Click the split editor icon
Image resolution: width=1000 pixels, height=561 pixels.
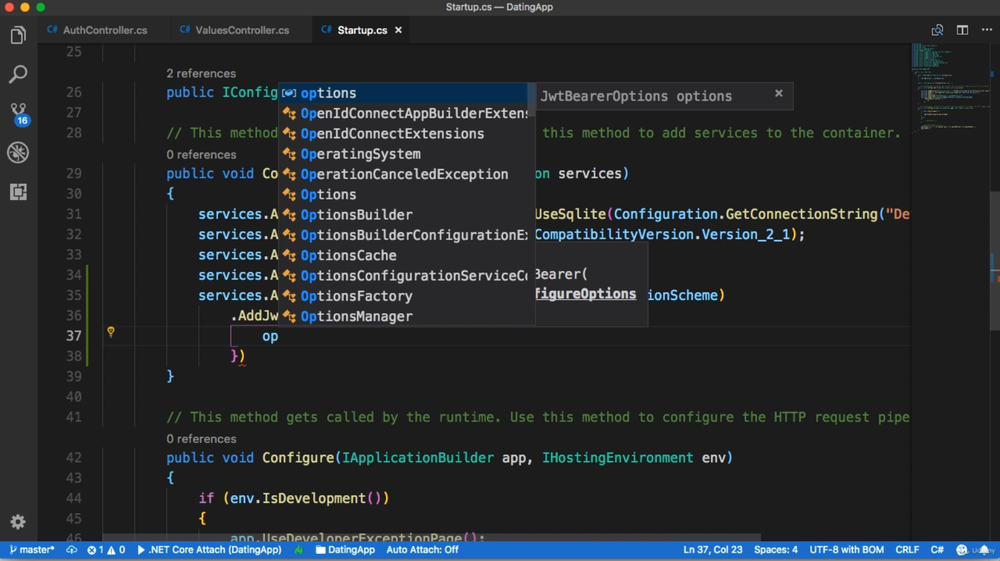tap(962, 30)
